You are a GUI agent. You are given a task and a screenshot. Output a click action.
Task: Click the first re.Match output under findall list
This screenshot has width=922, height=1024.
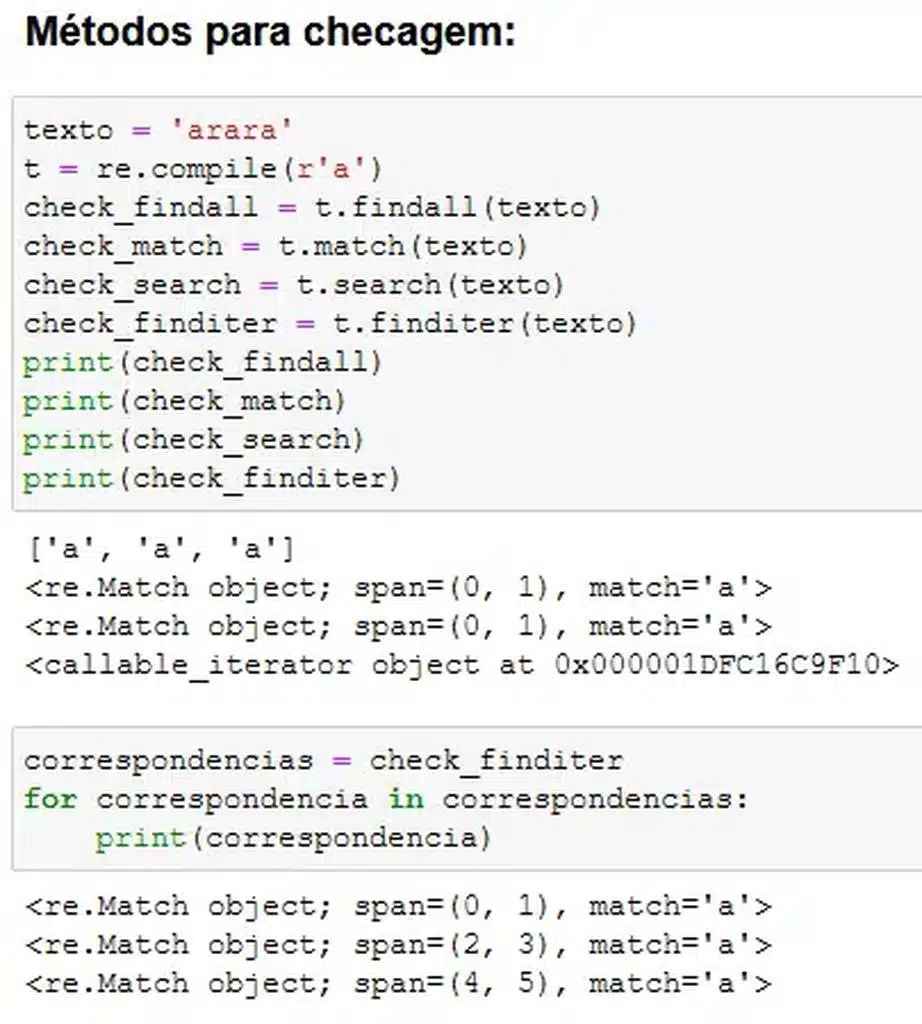[x=398, y=588]
